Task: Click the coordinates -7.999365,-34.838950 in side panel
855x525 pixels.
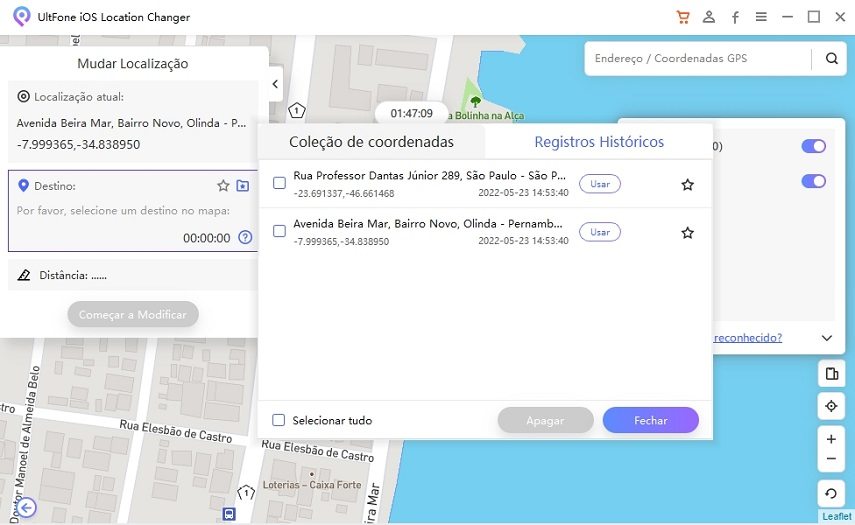Action: point(78,144)
